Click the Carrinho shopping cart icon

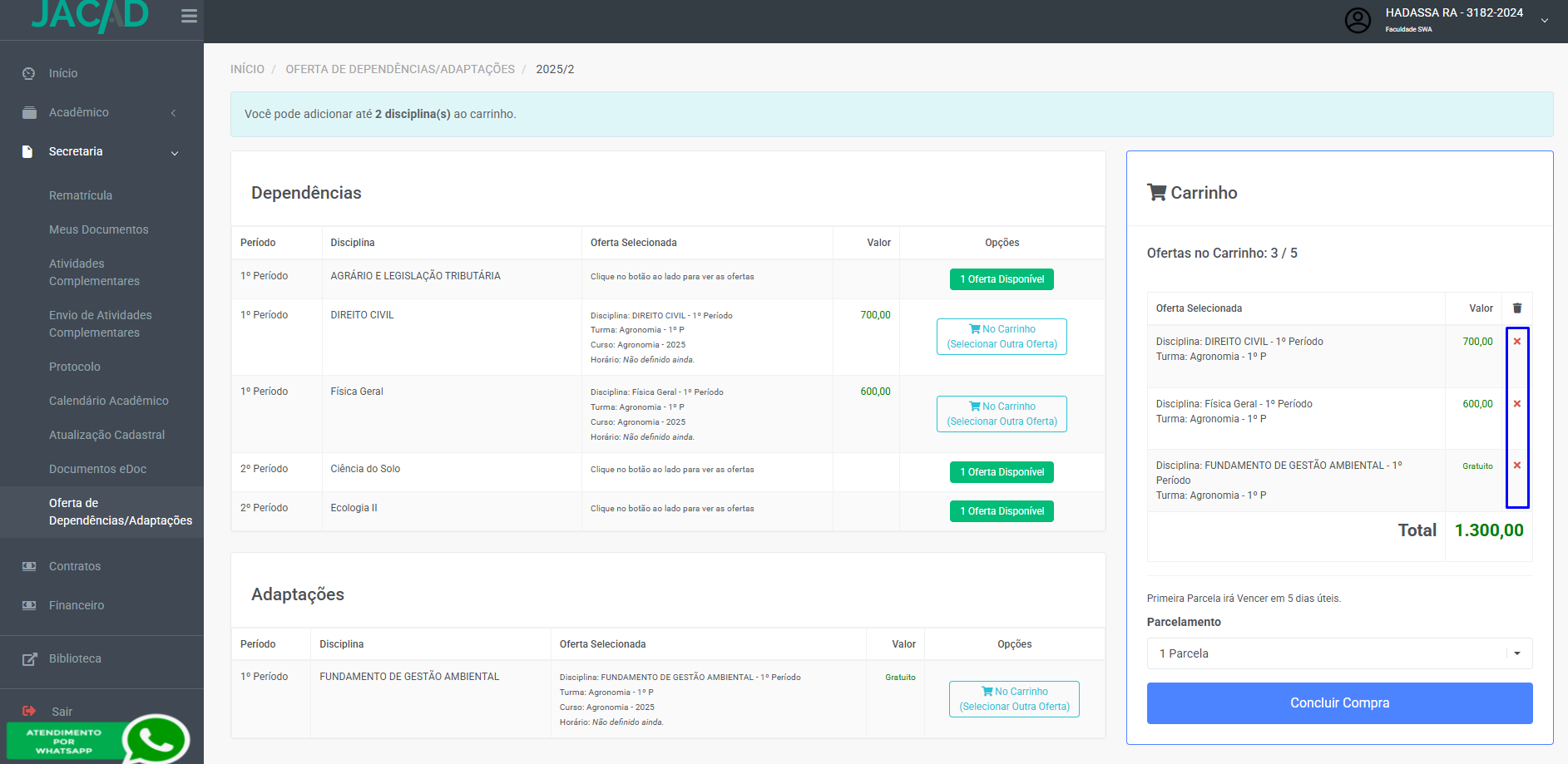pos(1156,193)
